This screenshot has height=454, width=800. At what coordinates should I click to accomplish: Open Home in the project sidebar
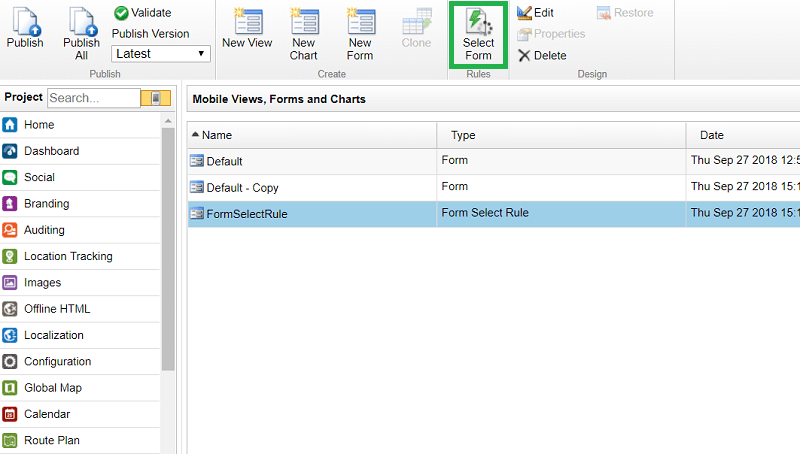[80, 124]
